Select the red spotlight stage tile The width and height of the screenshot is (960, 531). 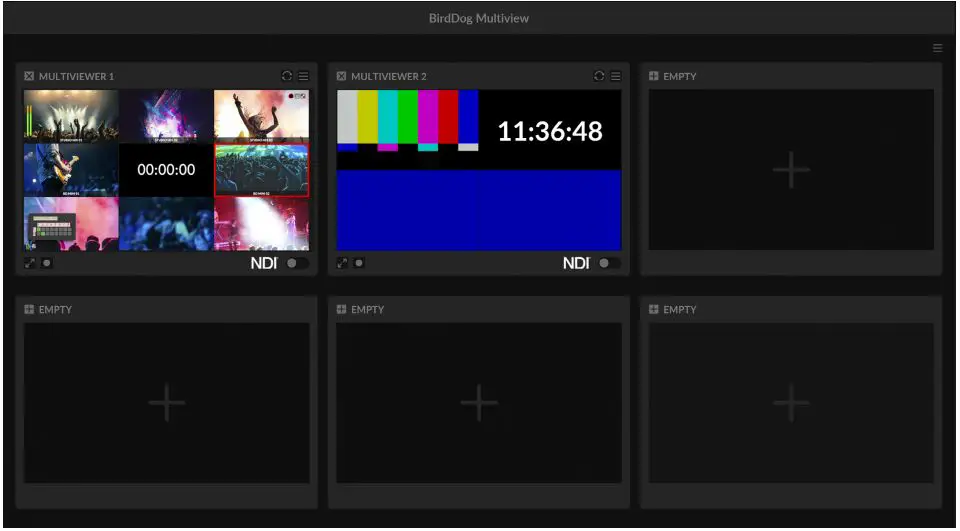click(x=261, y=224)
